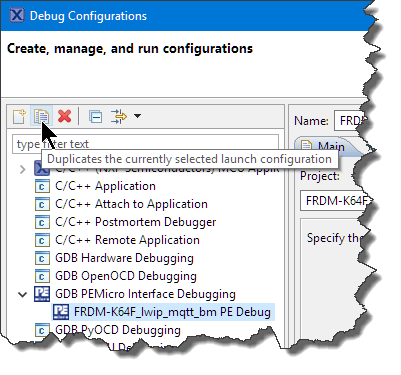Select GDB OpenOCD Debugging entry
401x375 pixels.
coord(126,276)
